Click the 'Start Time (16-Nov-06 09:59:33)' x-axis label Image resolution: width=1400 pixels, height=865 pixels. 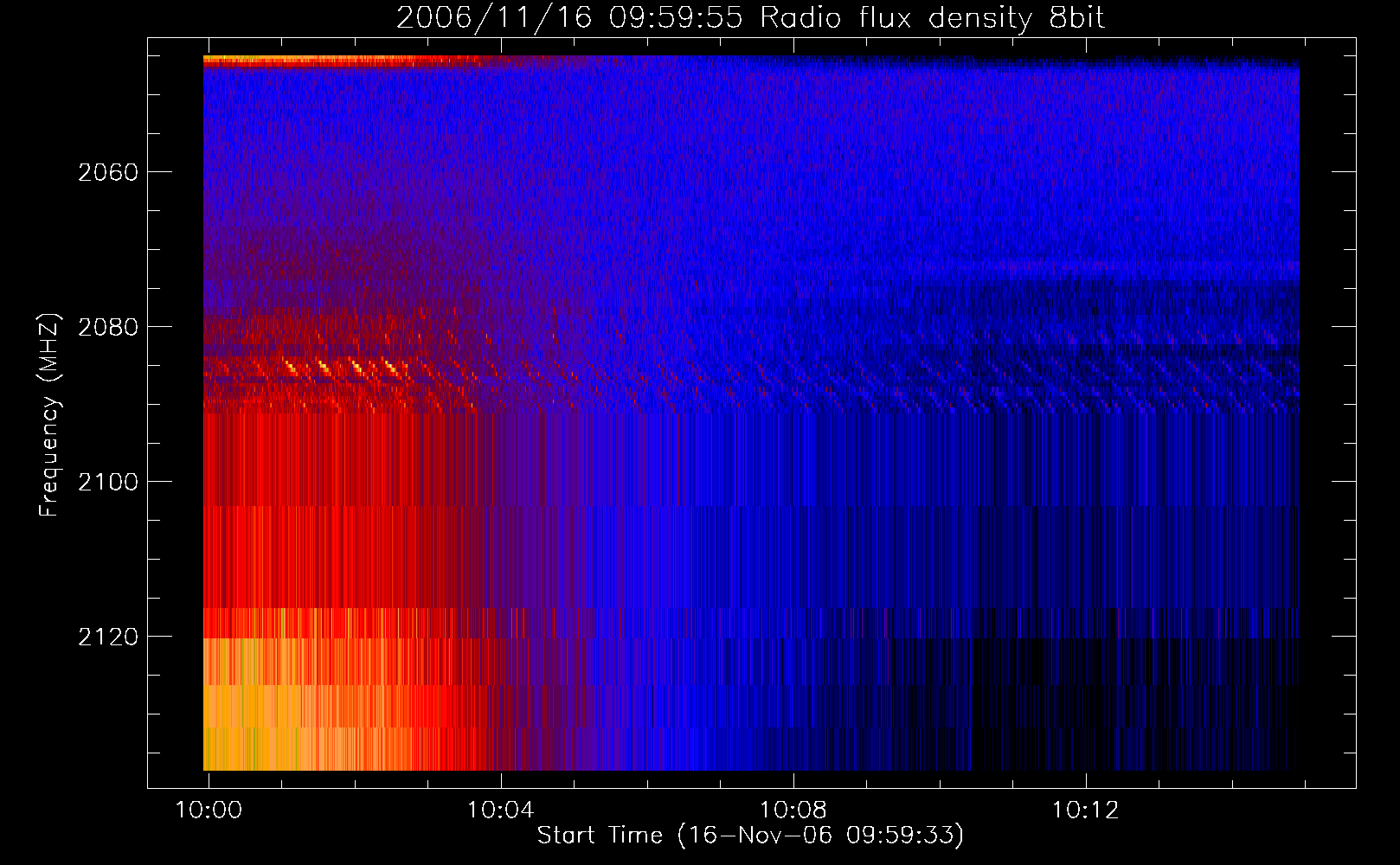point(750,836)
